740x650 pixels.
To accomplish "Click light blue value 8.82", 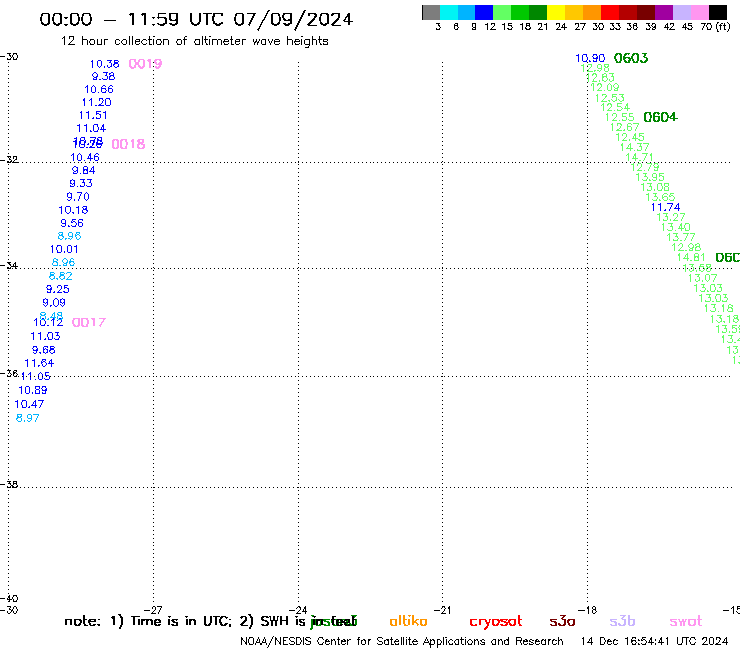I will 60,276.
